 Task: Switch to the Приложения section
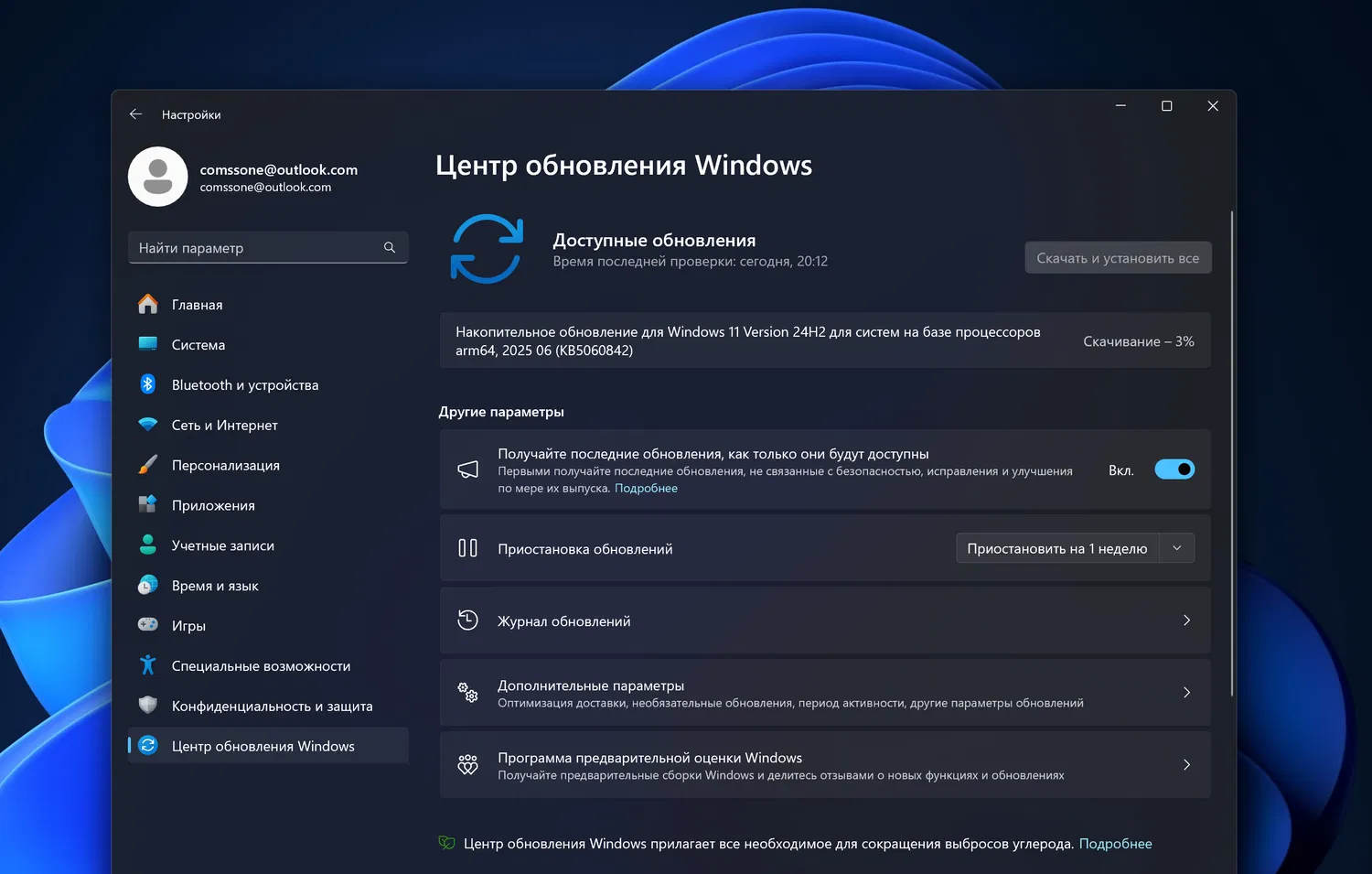[268, 505]
